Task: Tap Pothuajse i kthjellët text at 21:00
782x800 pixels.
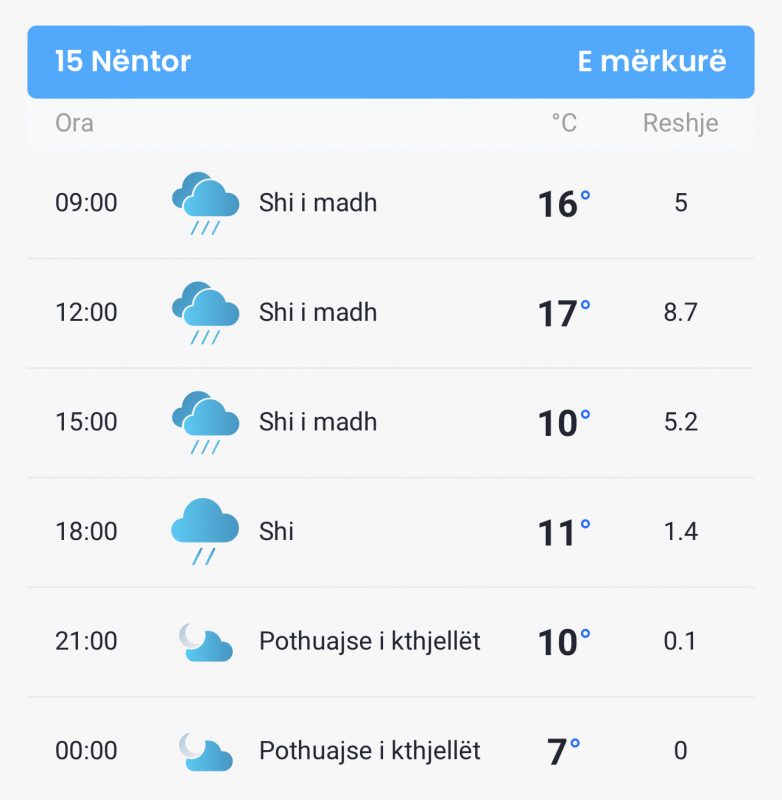Action: [369, 641]
